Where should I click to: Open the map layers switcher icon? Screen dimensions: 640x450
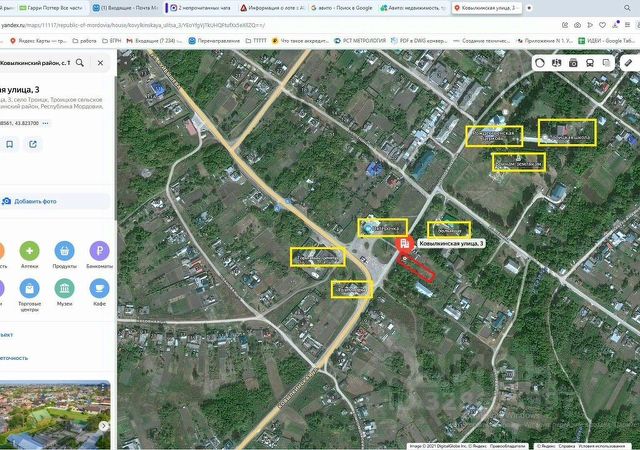(x=607, y=62)
